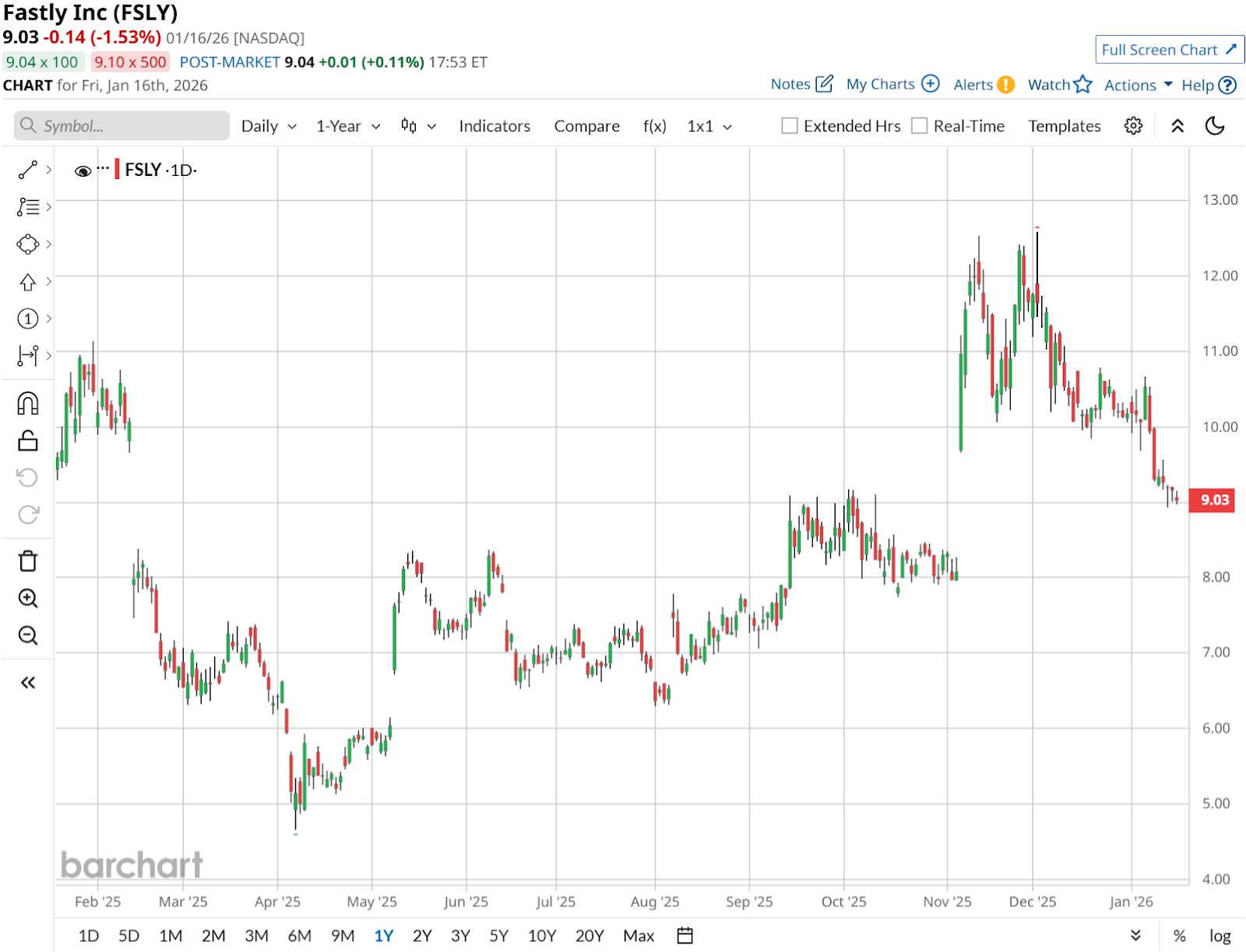Screen dimensions: 1246x952
Task: Open the f(x) expressions menu
Action: pyautogui.click(x=655, y=126)
